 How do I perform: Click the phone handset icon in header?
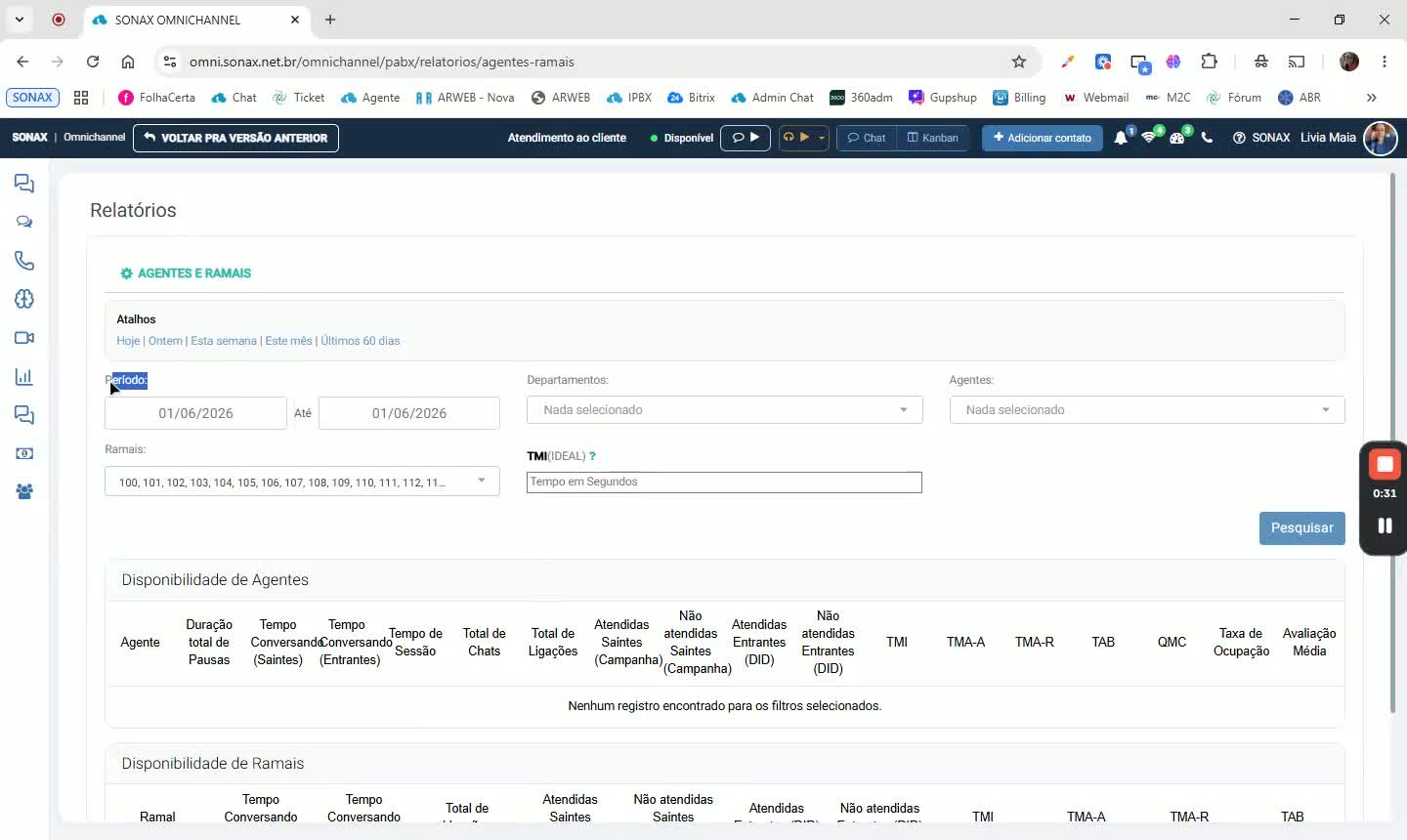click(x=1208, y=138)
